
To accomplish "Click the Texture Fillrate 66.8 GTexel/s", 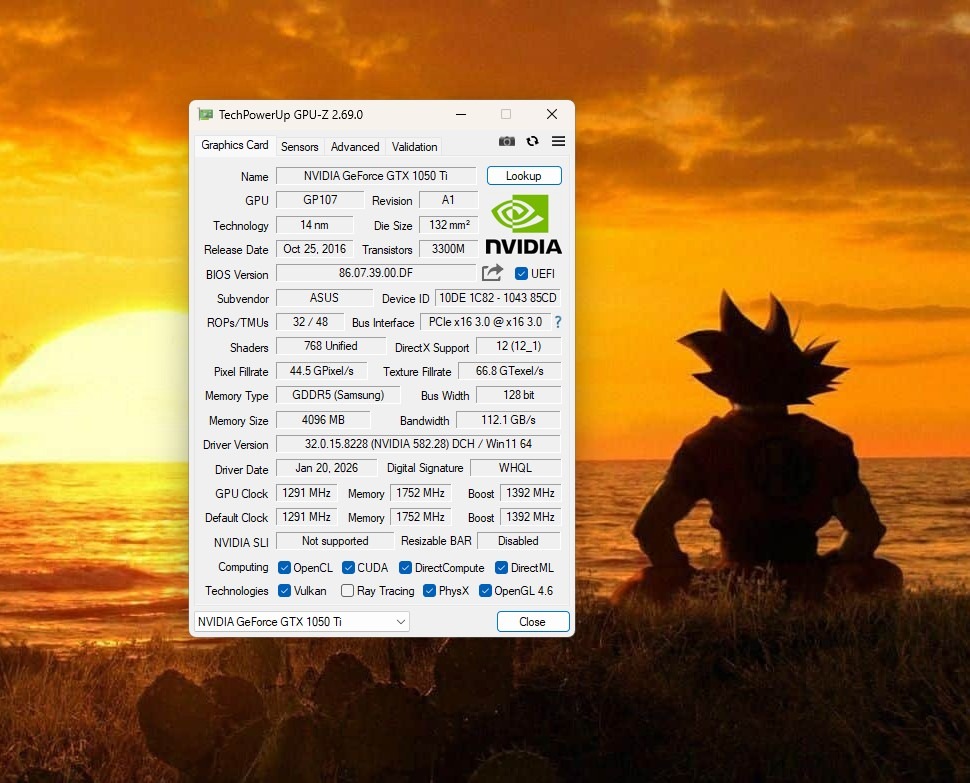I will [510, 370].
